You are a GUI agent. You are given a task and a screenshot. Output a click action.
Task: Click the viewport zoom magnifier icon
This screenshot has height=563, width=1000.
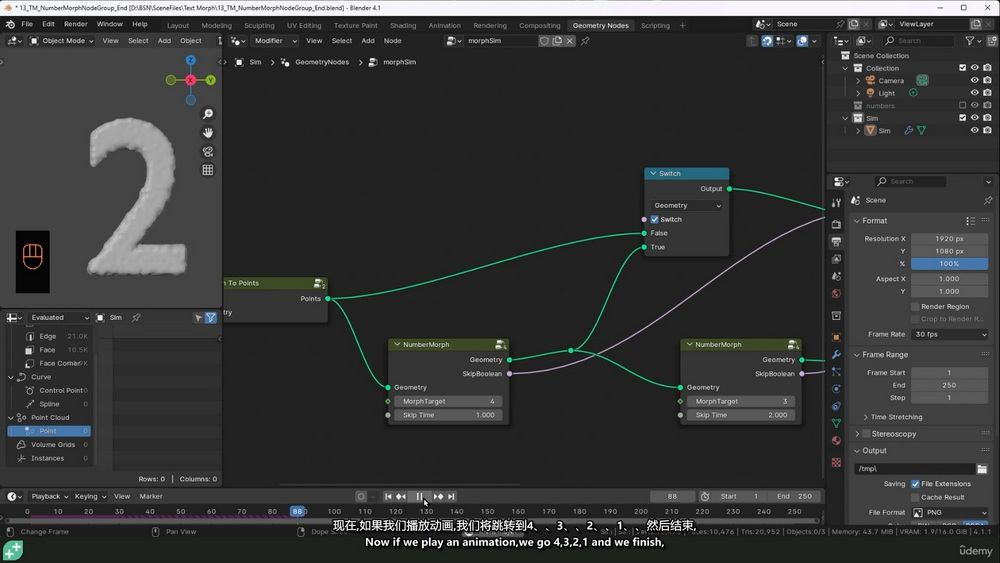tap(207, 114)
